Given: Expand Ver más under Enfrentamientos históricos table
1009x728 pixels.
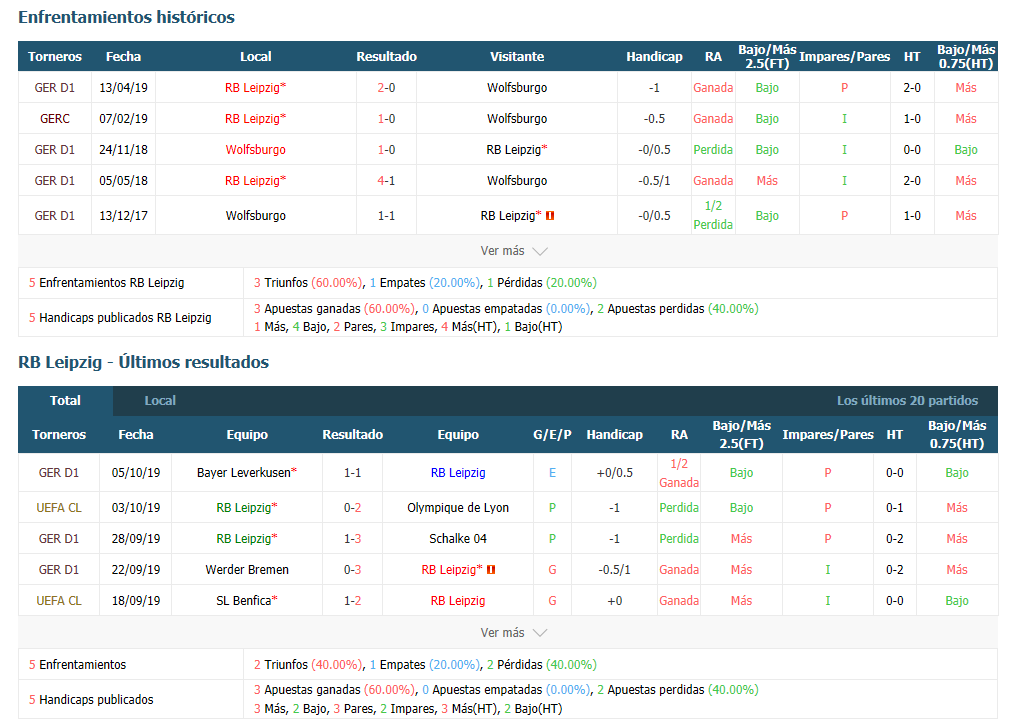Looking at the screenshot, I should click(514, 251).
